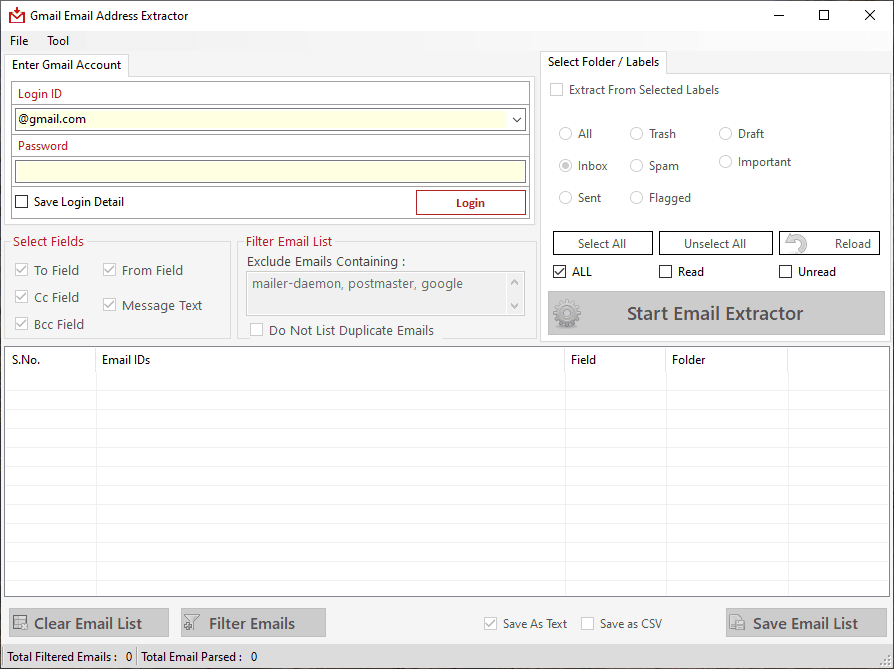This screenshot has height=669, width=894.
Task: Select the Important radio button
Action: [x=724, y=161]
